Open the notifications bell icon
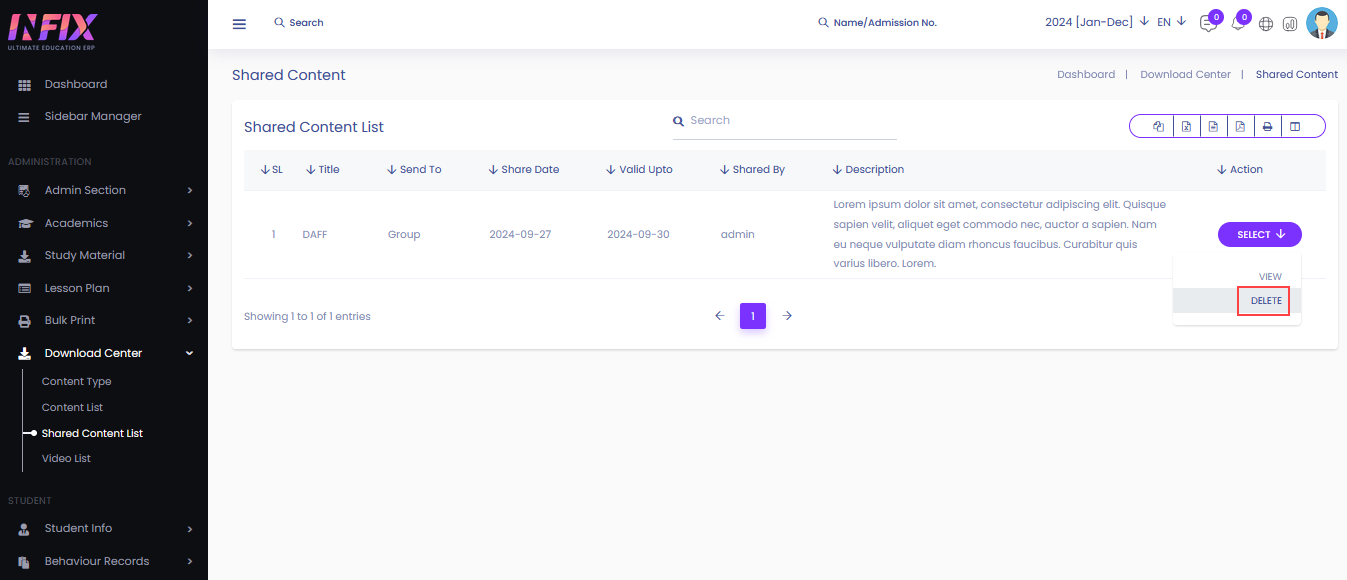 point(1238,24)
